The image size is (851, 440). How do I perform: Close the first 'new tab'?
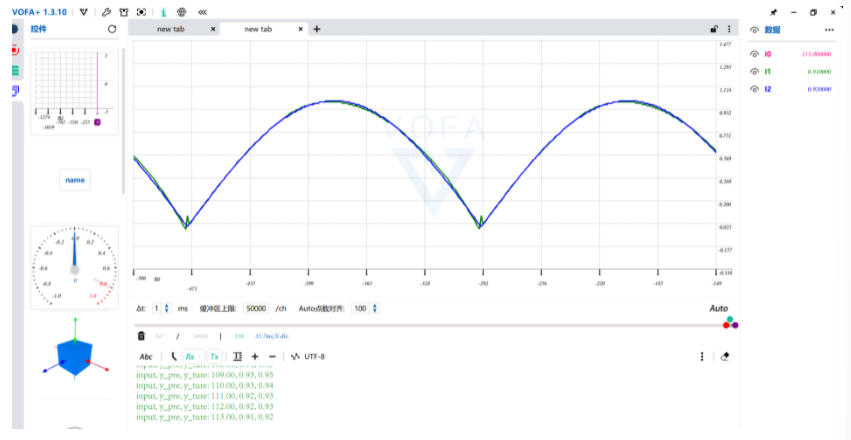tap(213, 29)
